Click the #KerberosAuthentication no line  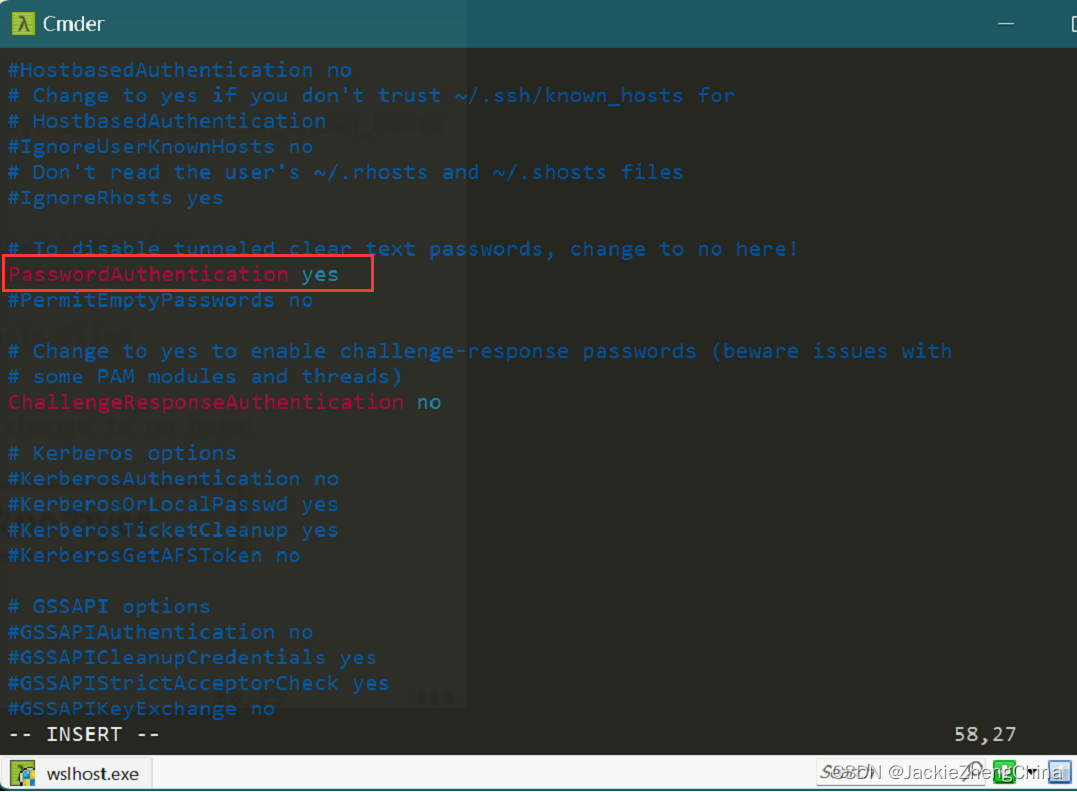tap(173, 479)
